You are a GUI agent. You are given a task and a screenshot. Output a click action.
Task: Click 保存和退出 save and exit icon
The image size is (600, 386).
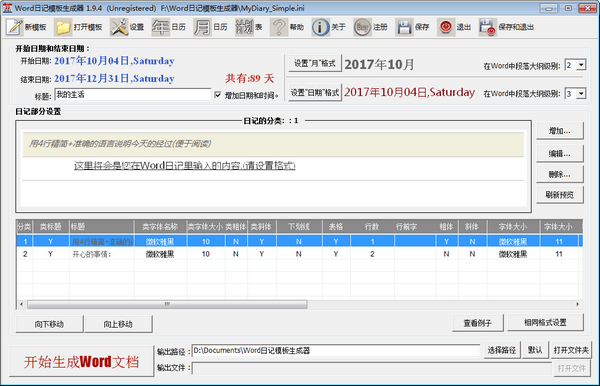(488, 27)
